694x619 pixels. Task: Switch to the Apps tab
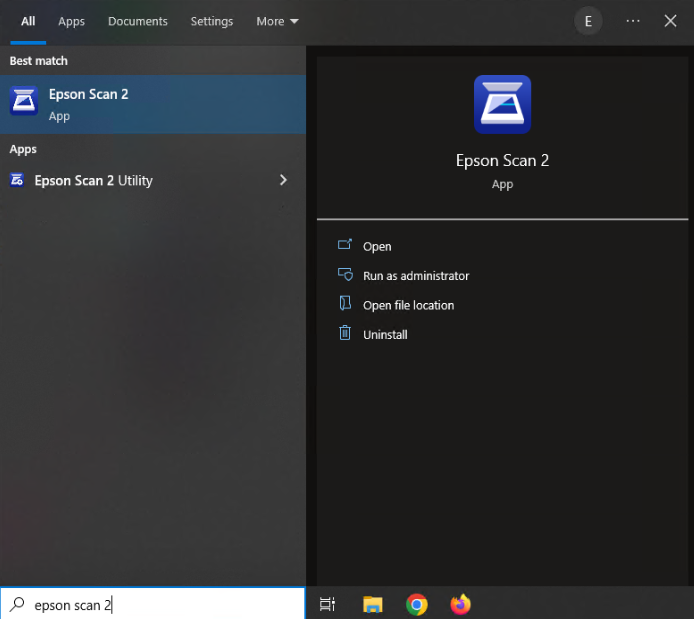coord(71,21)
